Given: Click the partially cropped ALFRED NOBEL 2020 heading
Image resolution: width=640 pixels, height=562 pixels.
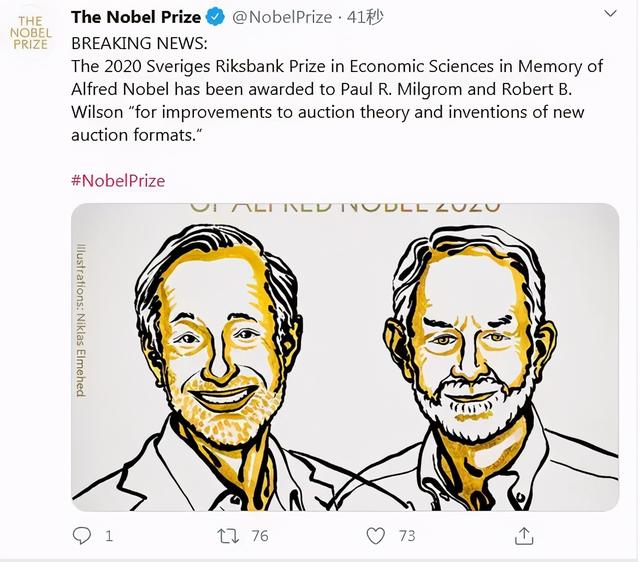Looking at the screenshot, I should 345,207.
